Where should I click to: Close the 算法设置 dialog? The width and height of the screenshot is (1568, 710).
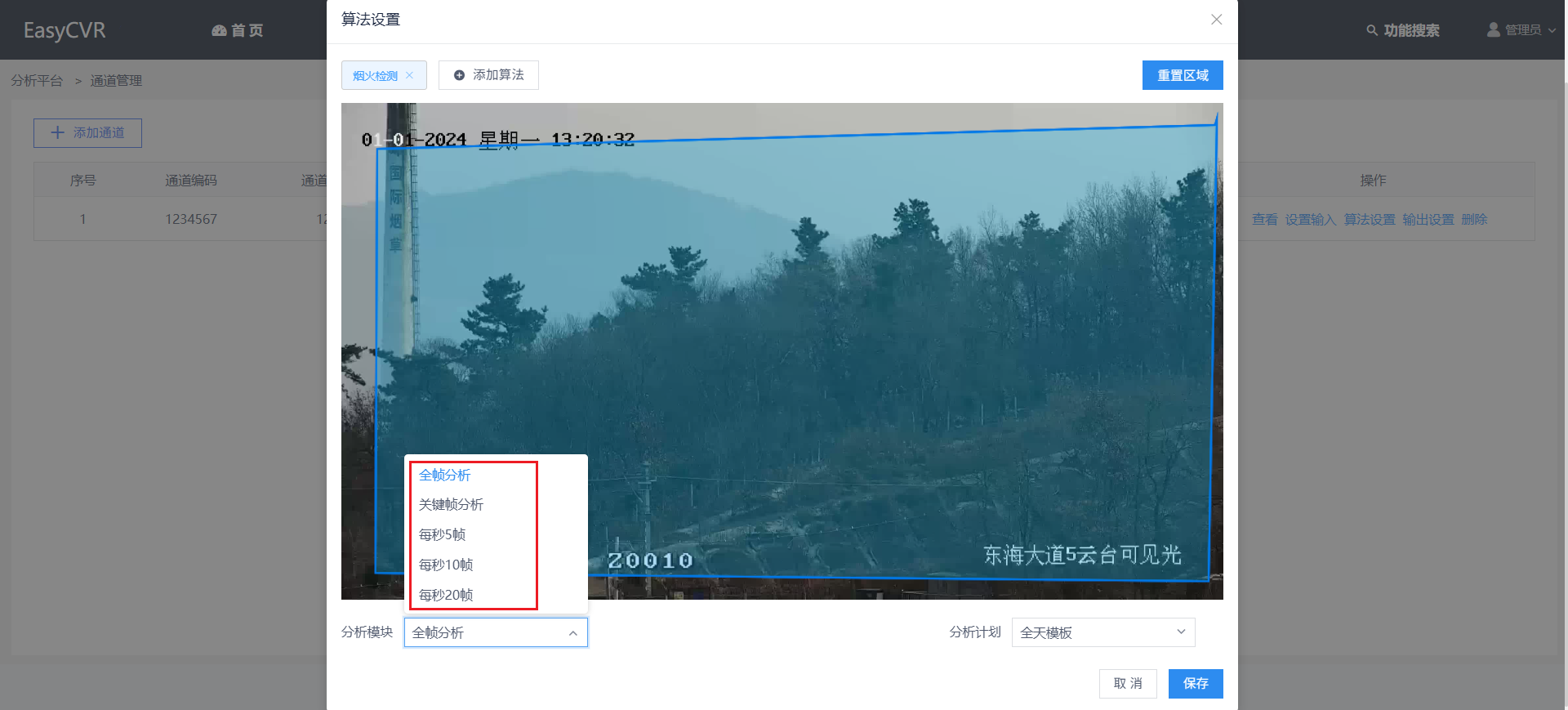[x=1216, y=20]
